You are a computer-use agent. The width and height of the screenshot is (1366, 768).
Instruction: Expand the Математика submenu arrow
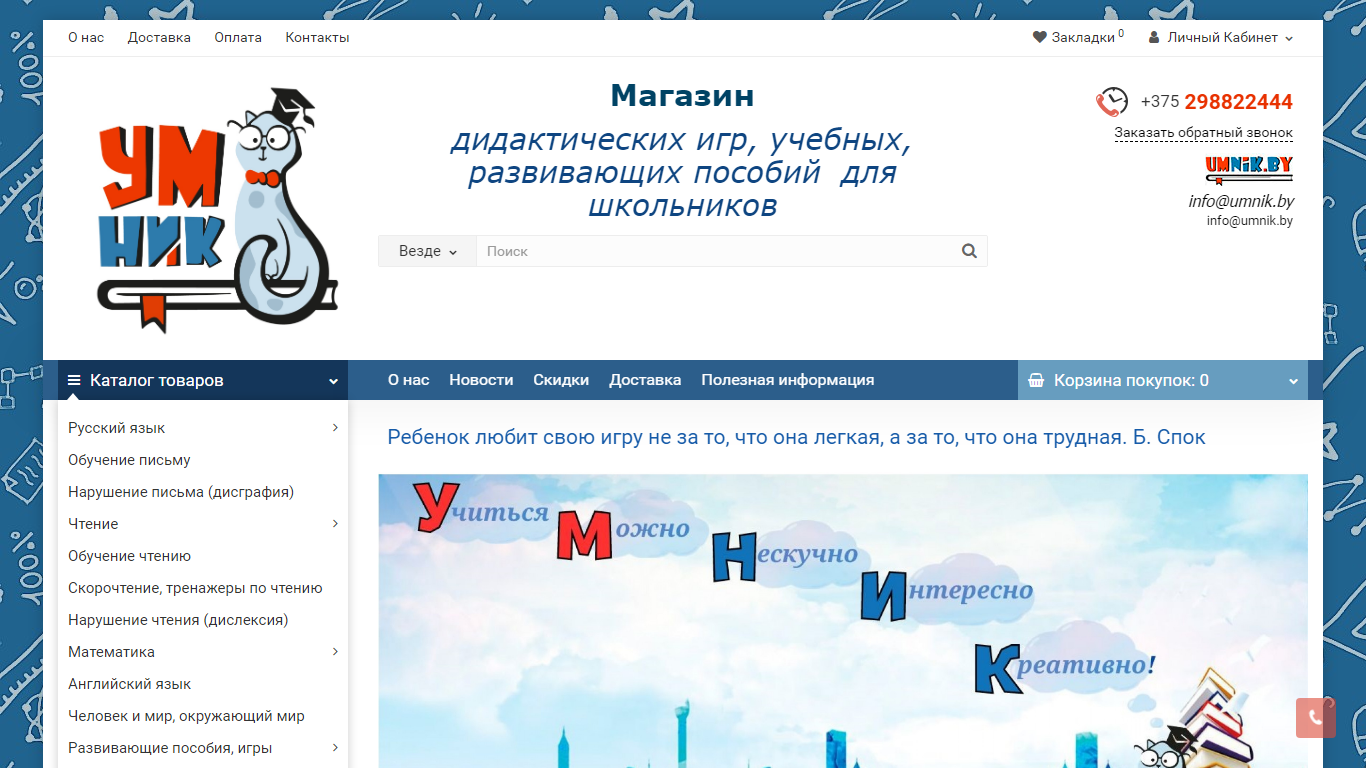click(335, 652)
